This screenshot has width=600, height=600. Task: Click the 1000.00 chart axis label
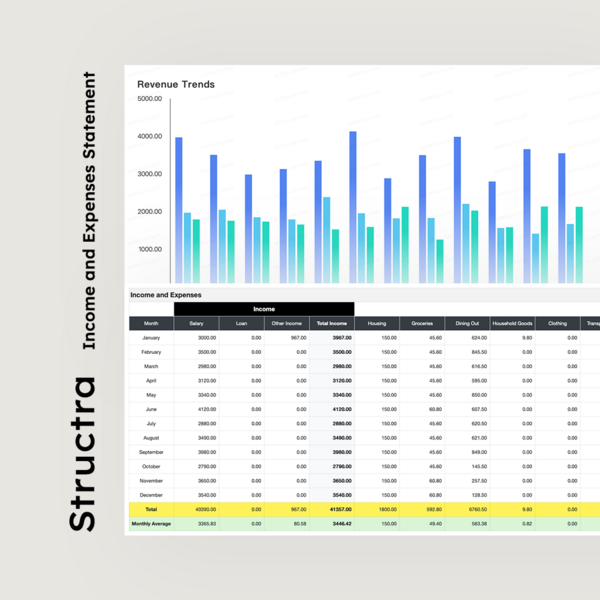(x=150, y=249)
